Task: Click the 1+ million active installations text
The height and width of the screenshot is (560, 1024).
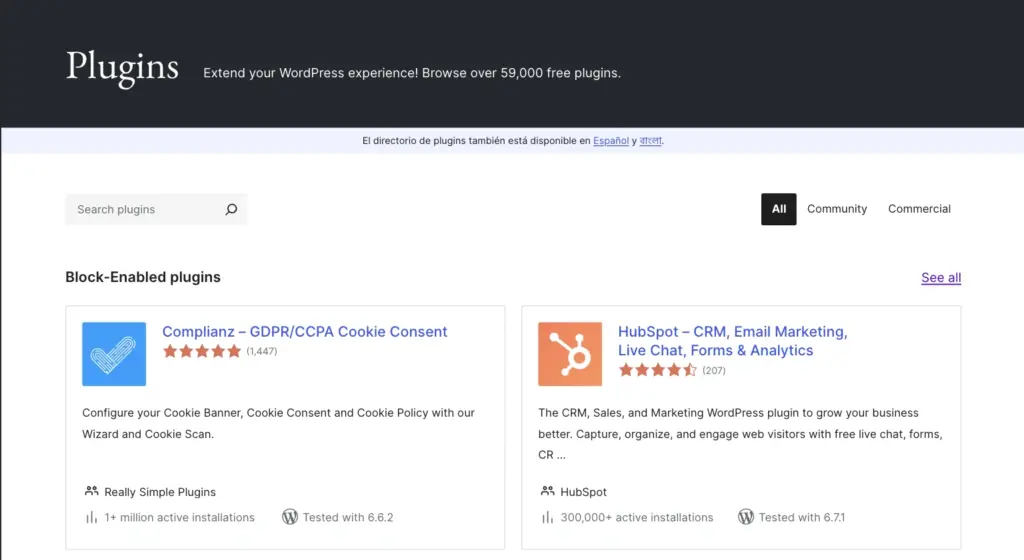Action: tap(180, 518)
